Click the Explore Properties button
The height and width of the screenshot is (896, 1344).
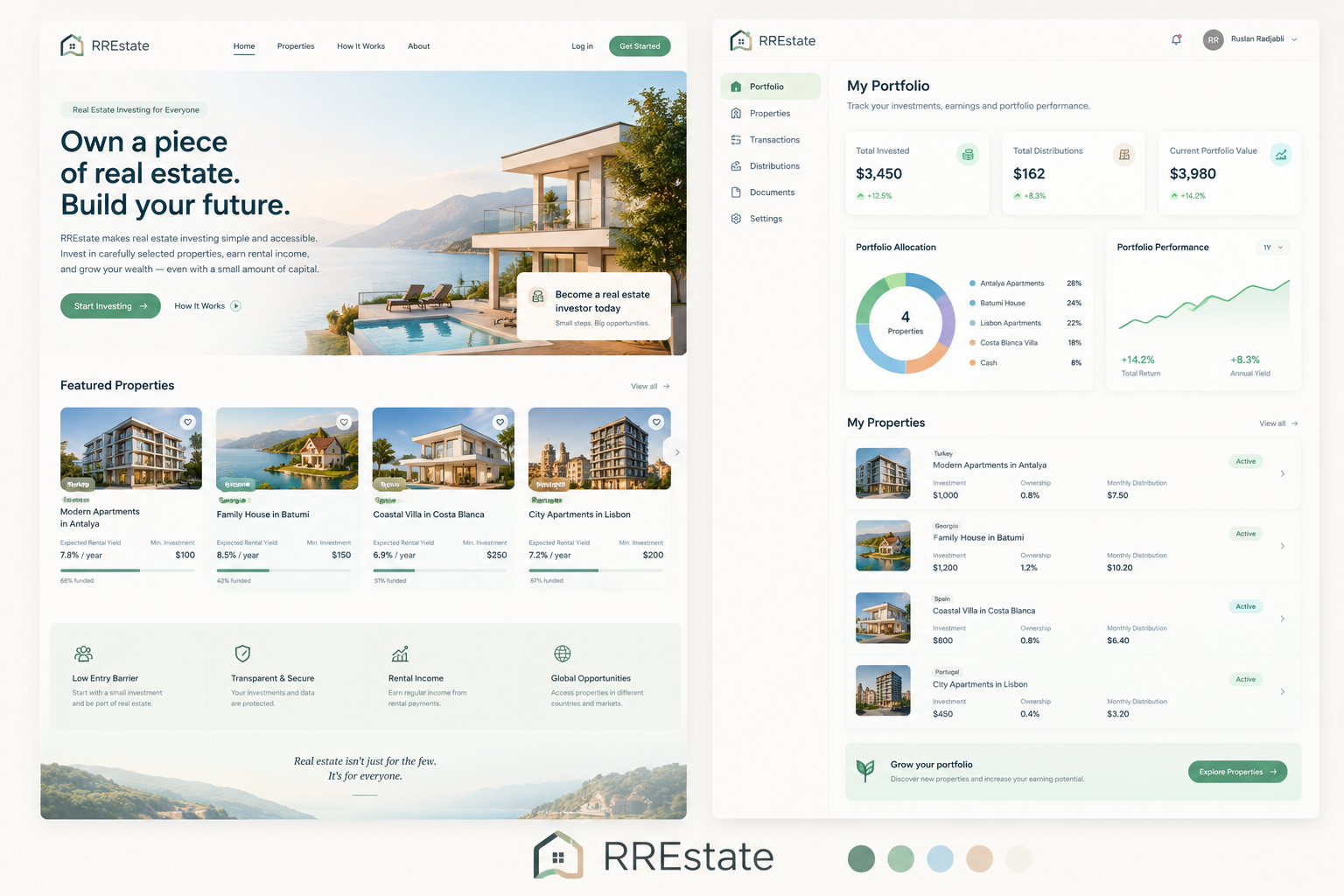pos(1237,772)
